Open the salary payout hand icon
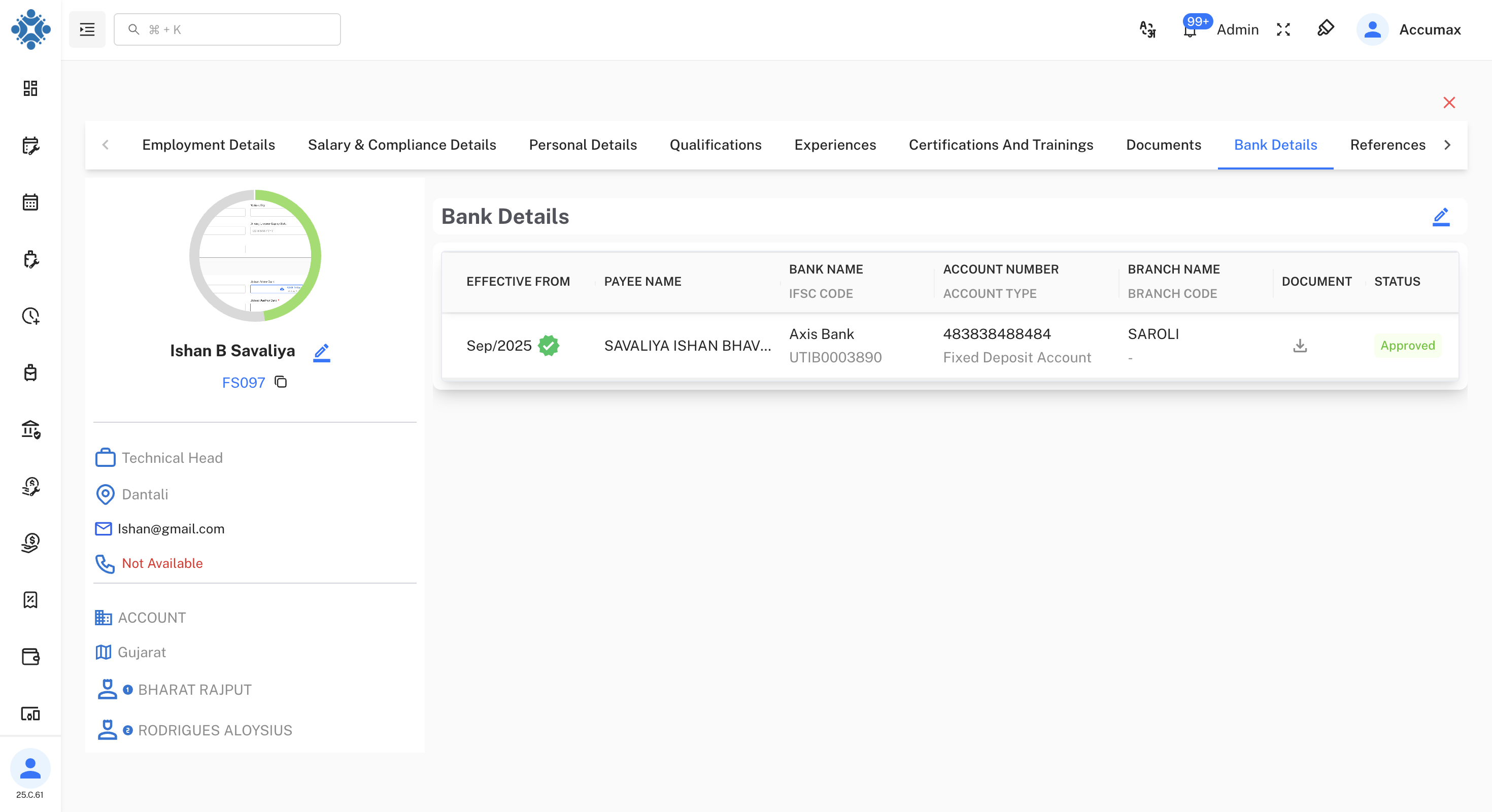The width and height of the screenshot is (1492, 812). tap(30, 543)
